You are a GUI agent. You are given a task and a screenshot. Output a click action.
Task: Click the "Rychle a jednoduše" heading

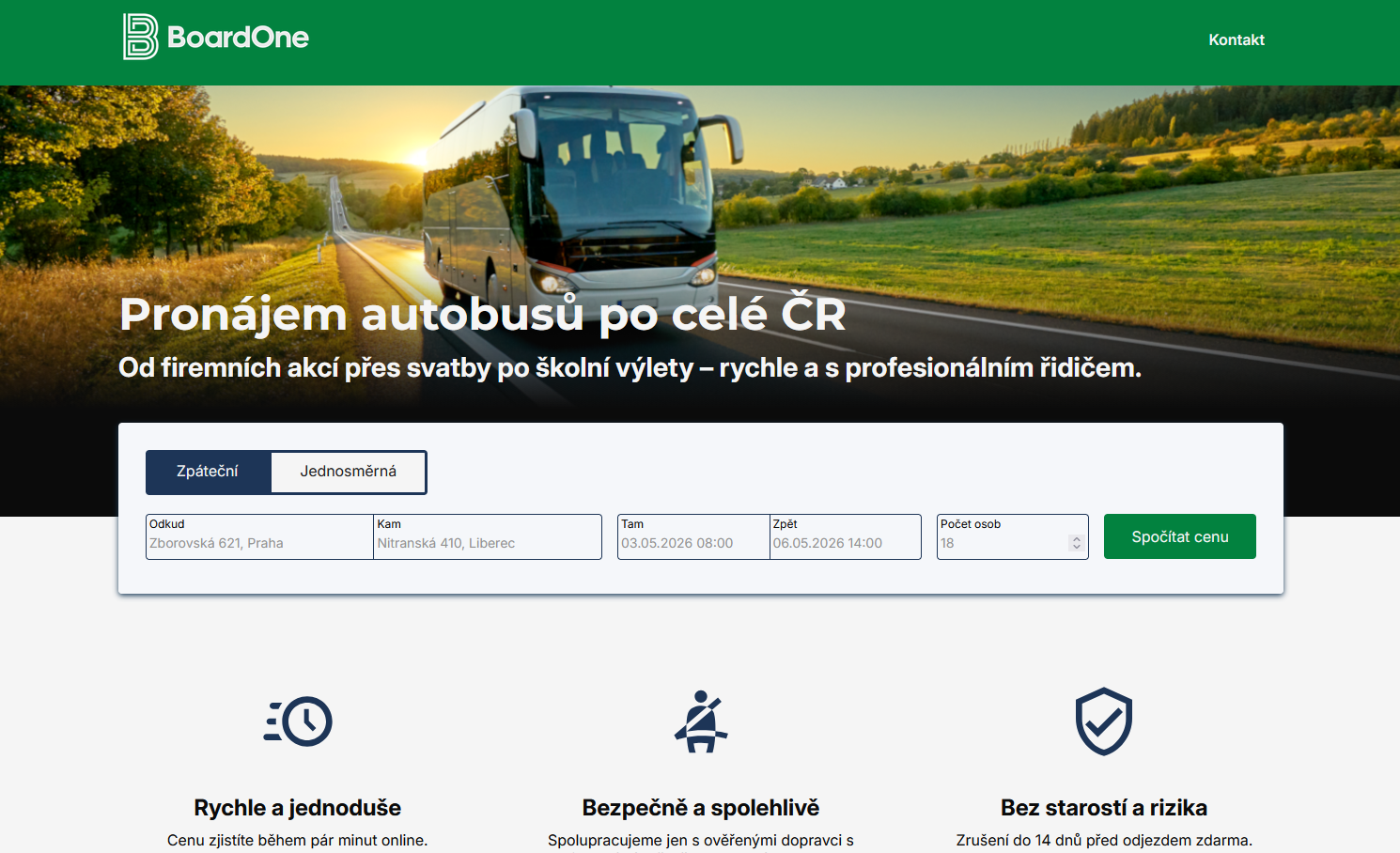297,808
